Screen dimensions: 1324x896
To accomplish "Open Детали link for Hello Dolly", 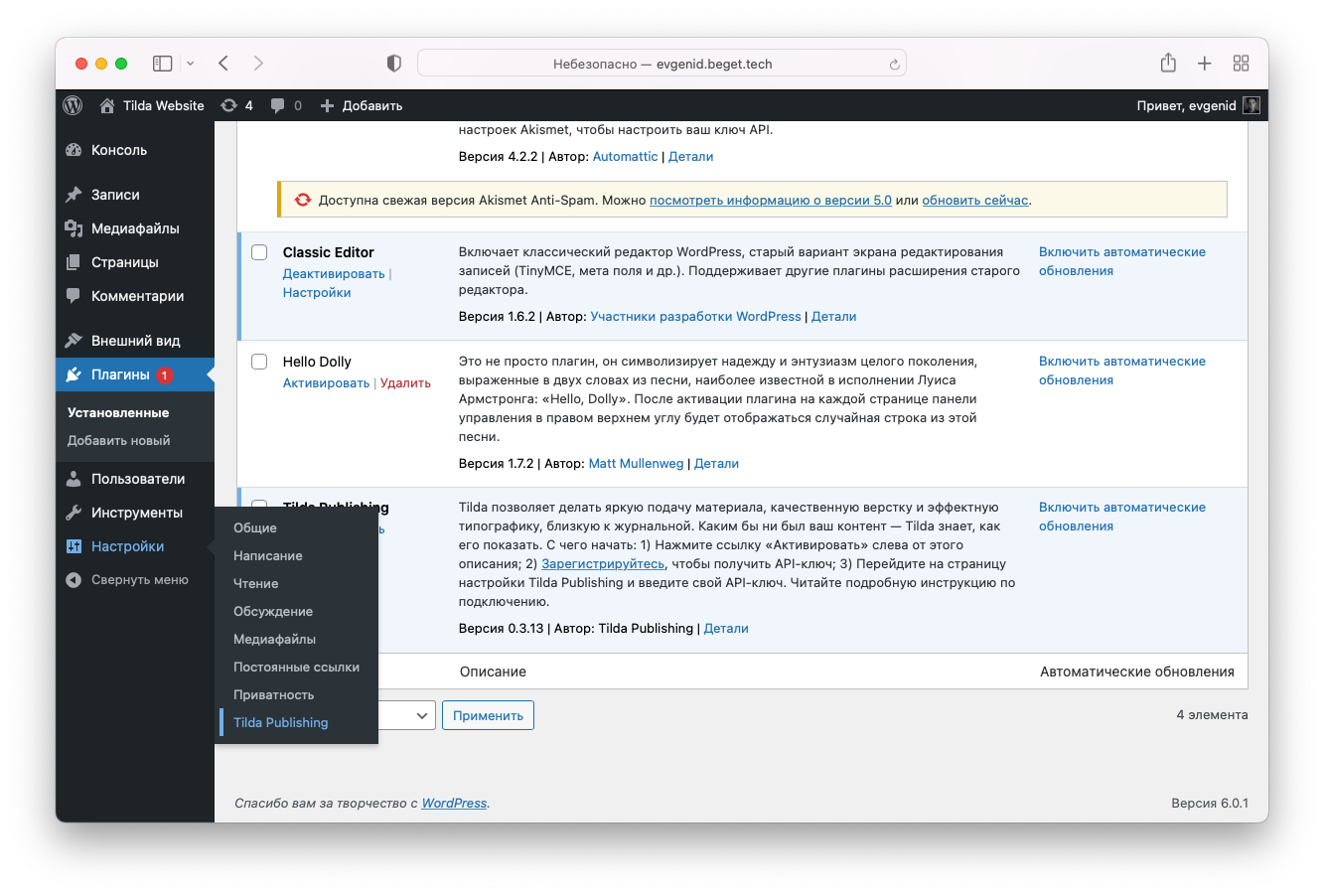I will pyautogui.click(x=717, y=463).
